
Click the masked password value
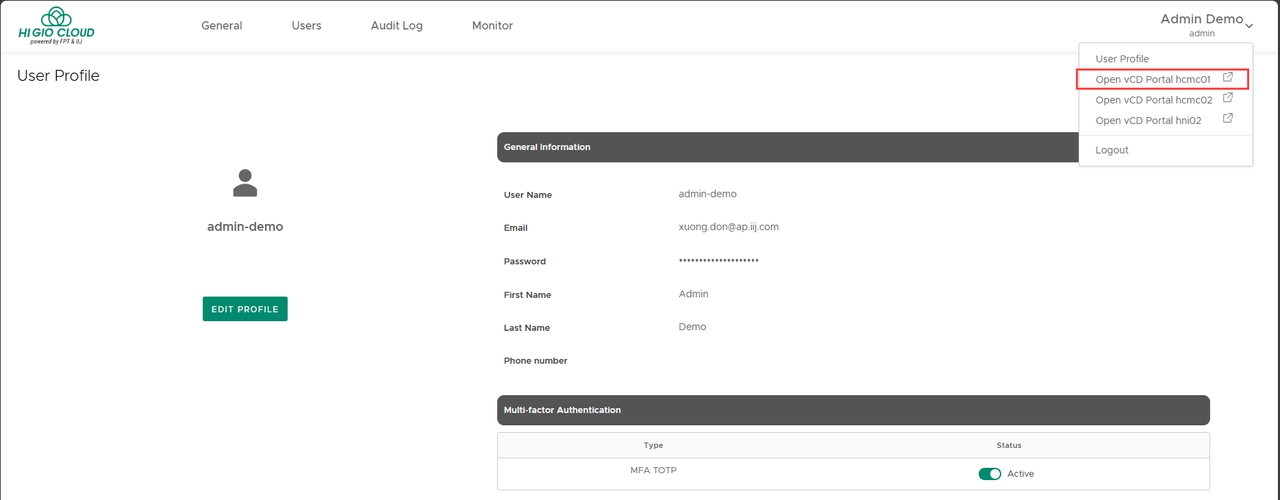tap(718, 261)
